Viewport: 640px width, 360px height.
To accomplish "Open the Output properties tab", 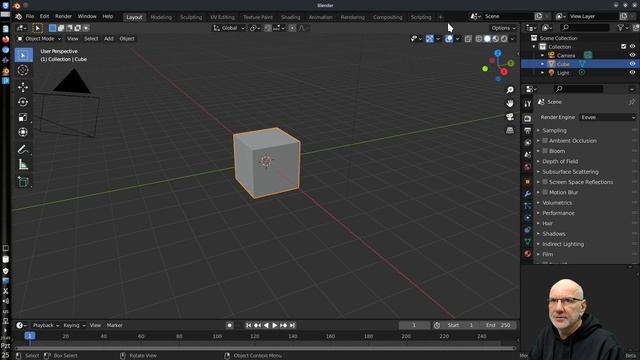I will [x=527, y=131].
